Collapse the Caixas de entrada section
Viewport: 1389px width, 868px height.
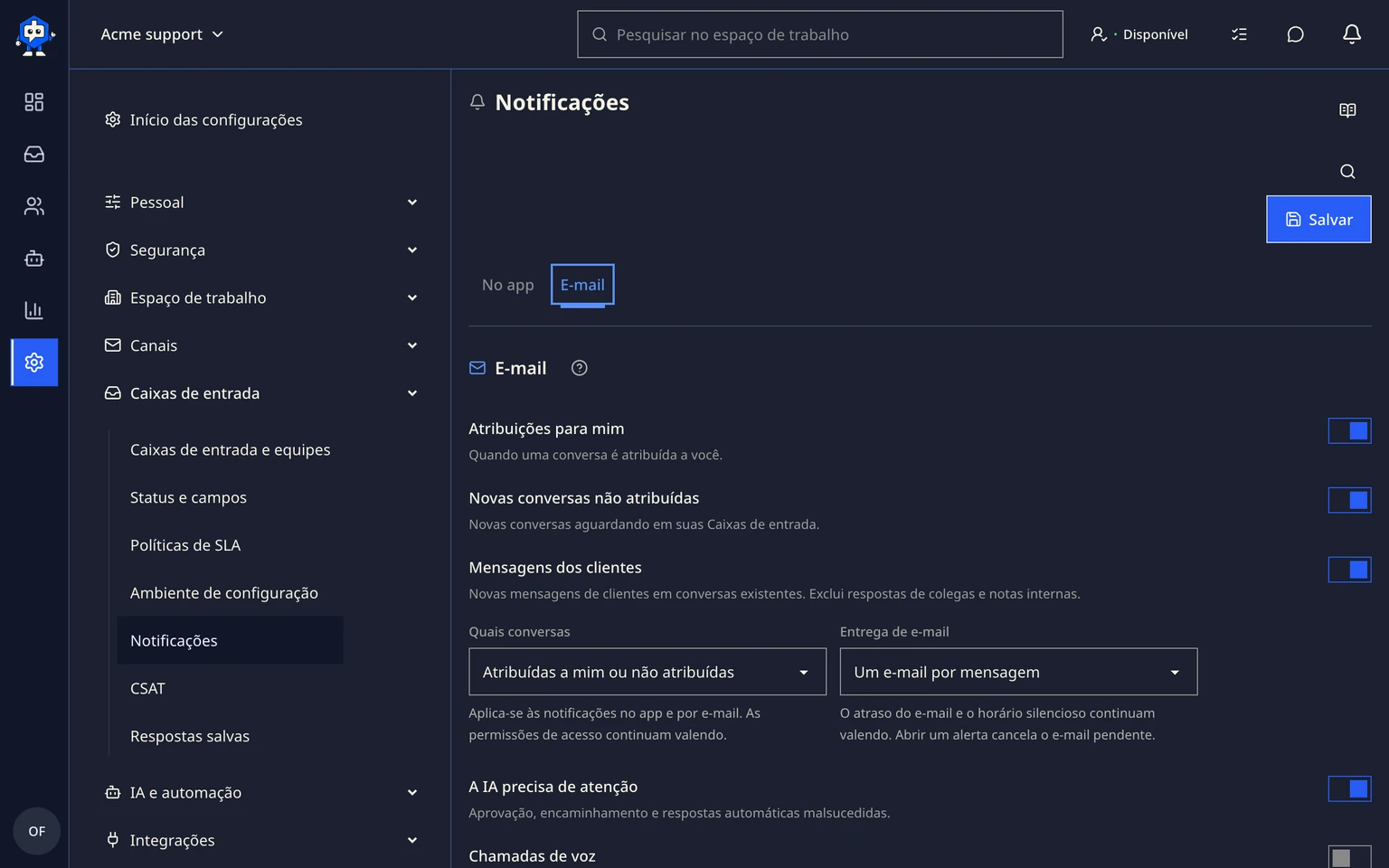click(261, 393)
